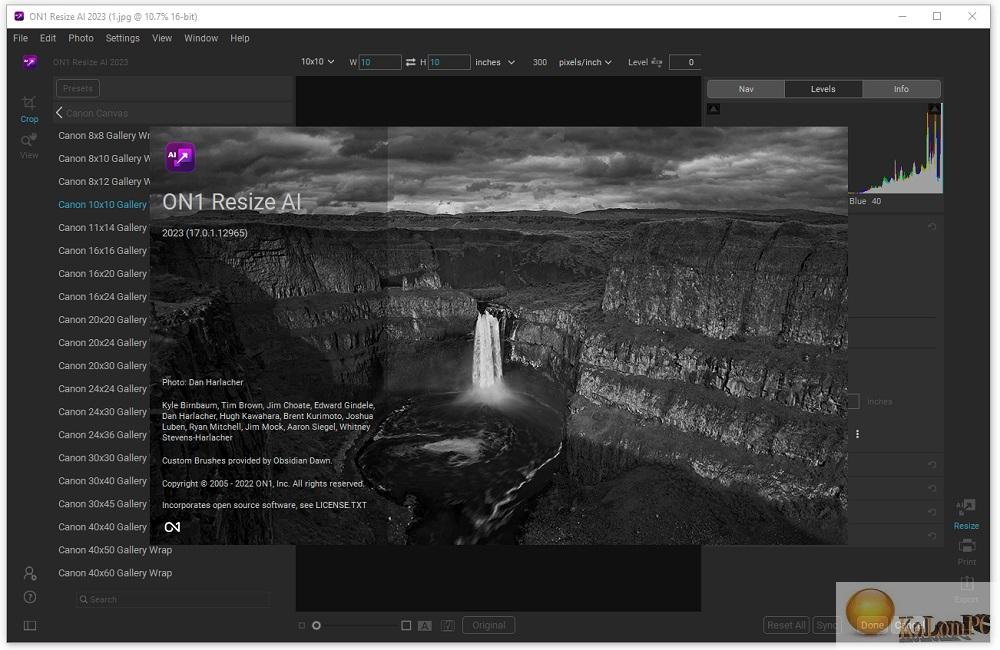1000x650 pixels.
Task: Click the Sync button
Action: click(826, 625)
